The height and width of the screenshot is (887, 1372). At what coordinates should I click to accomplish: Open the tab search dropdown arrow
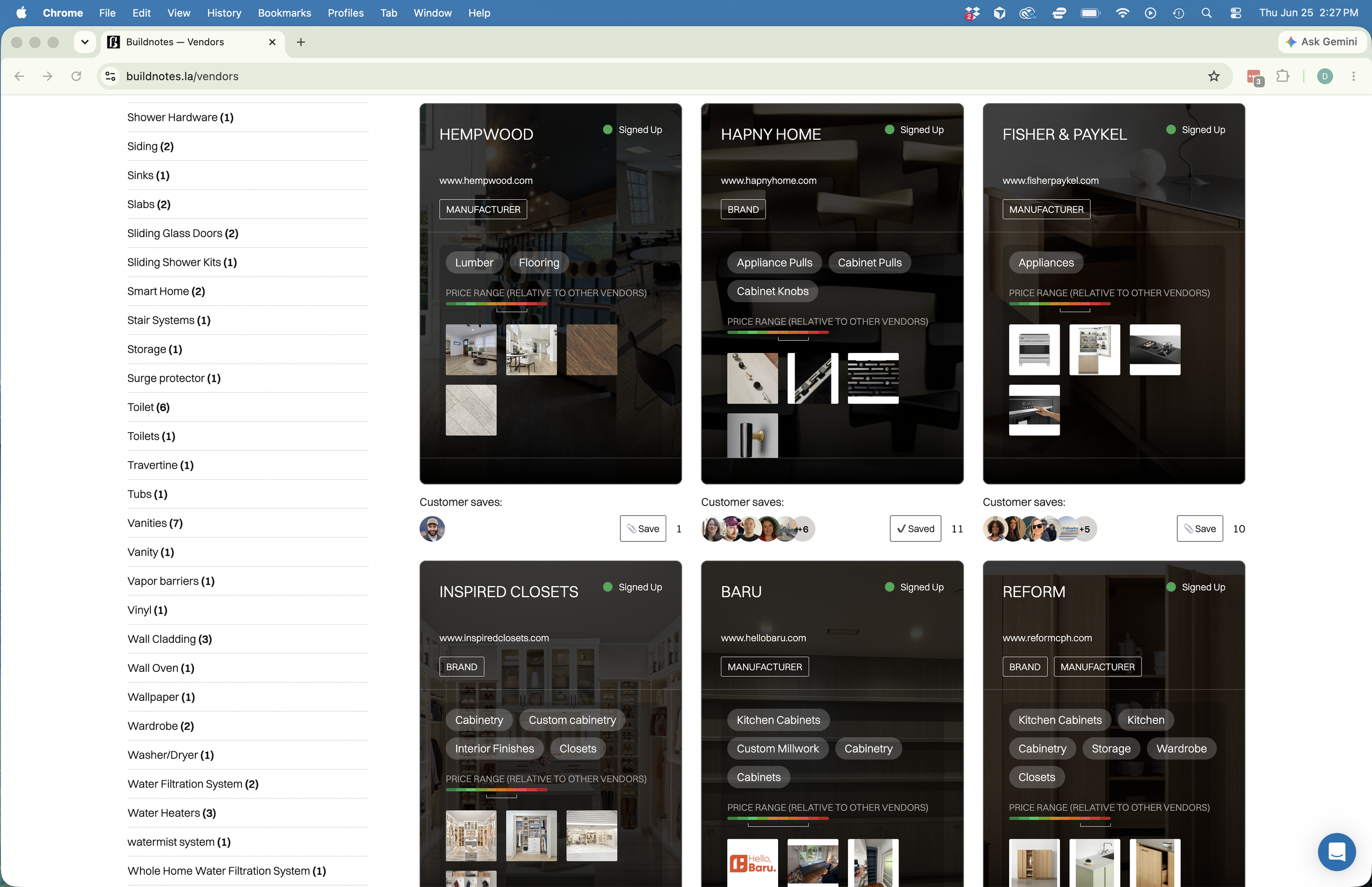pos(85,42)
